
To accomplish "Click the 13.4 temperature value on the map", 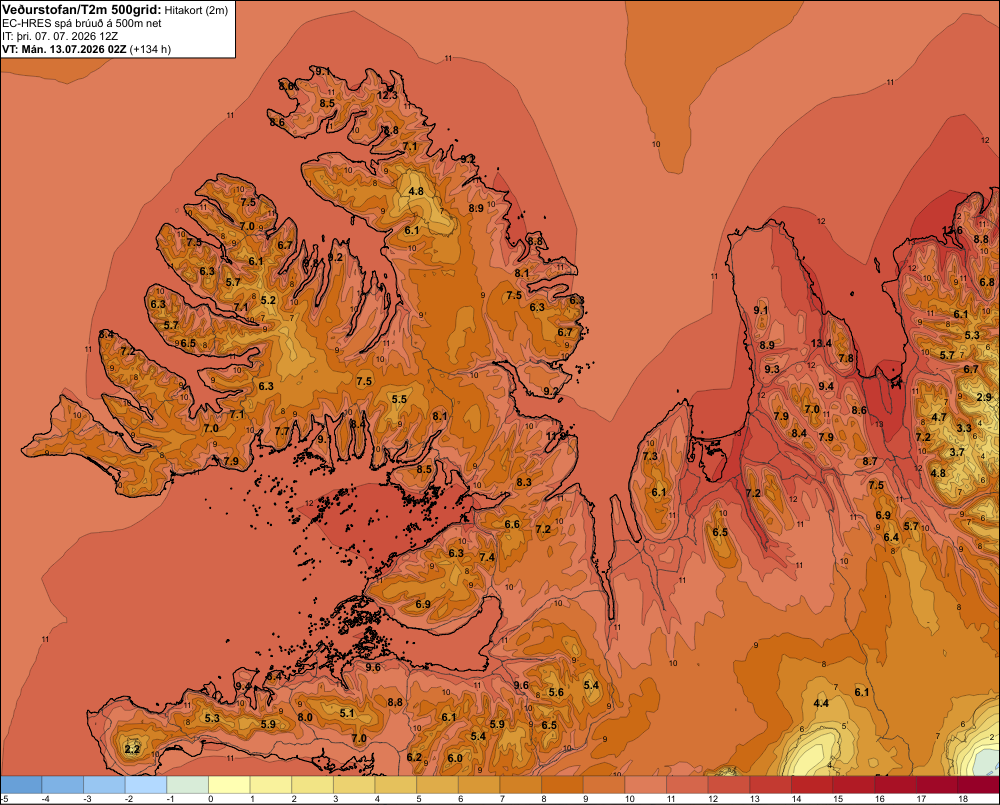I will pyautogui.click(x=821, y=343).
